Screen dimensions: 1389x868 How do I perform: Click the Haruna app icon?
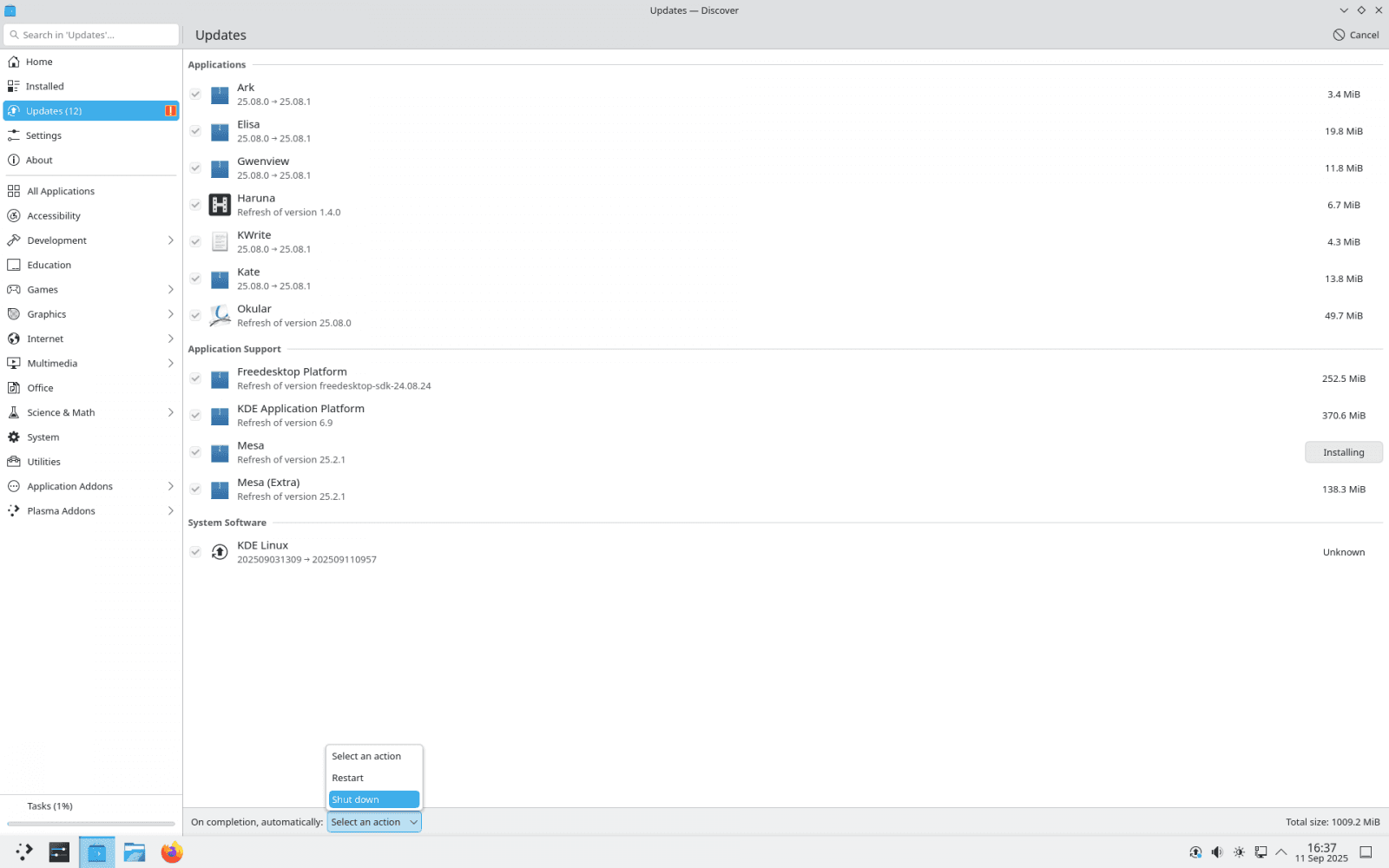[x=220, y=205]
